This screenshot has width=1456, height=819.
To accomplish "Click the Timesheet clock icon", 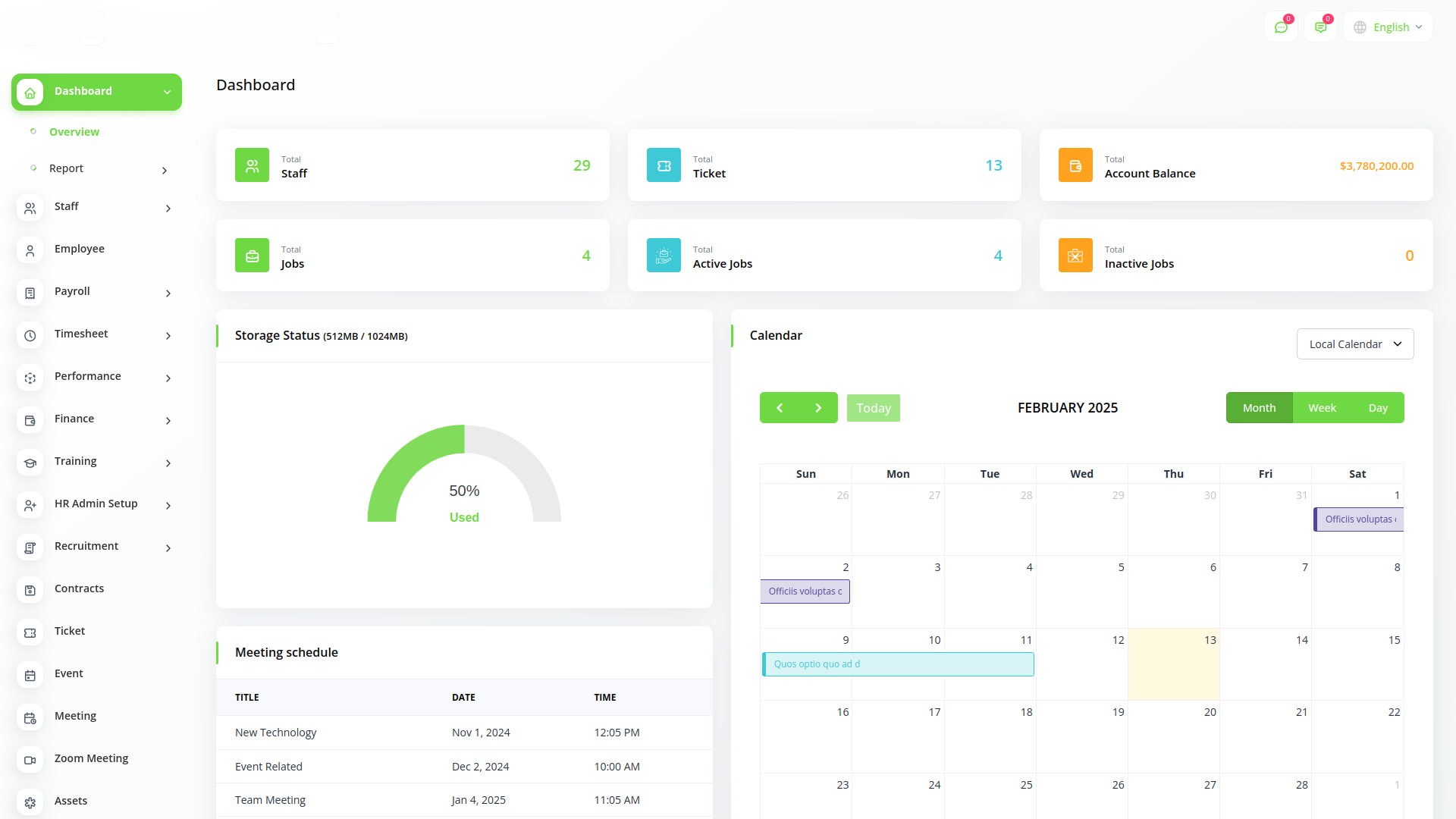I will click(30, 335).
